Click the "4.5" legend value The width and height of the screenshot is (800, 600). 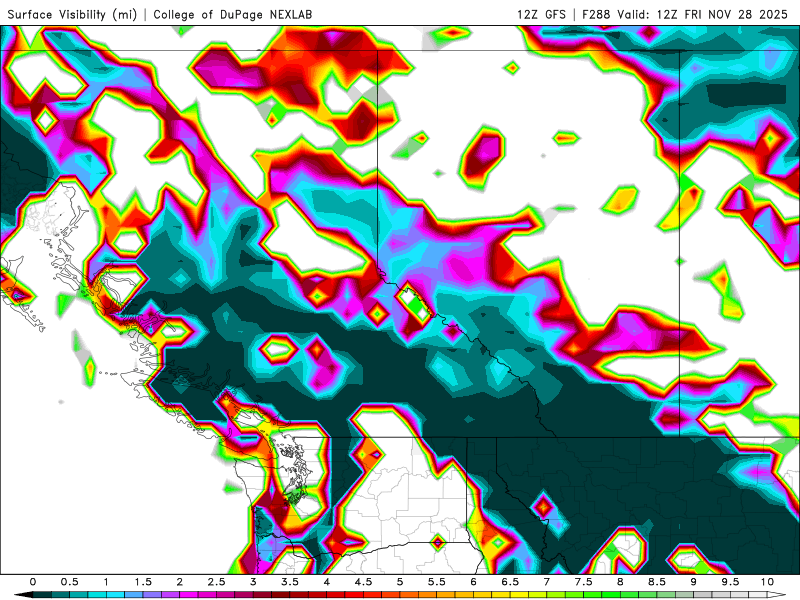coord(363,582)
